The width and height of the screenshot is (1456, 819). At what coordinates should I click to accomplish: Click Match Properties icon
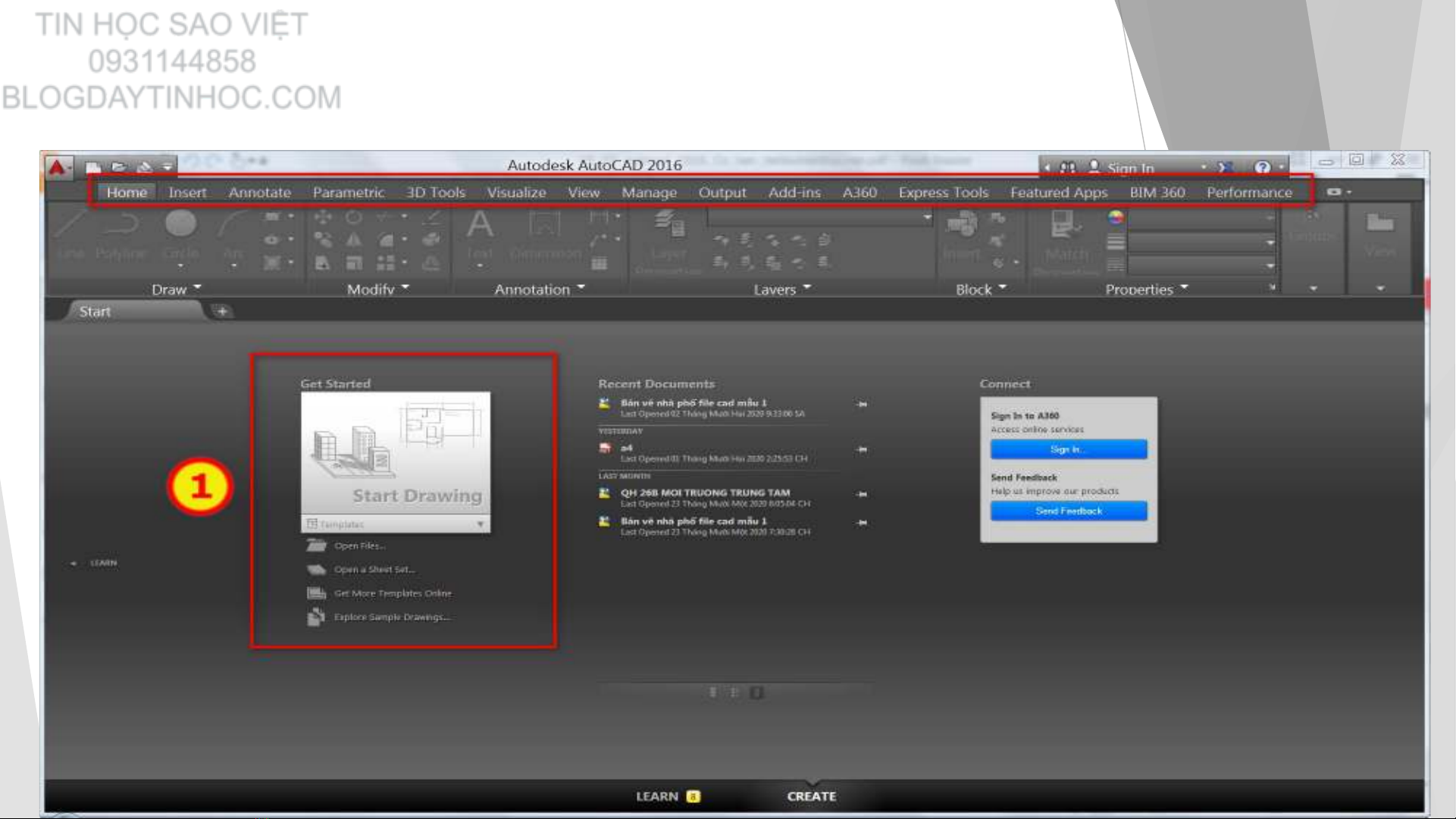[1066, 241]
